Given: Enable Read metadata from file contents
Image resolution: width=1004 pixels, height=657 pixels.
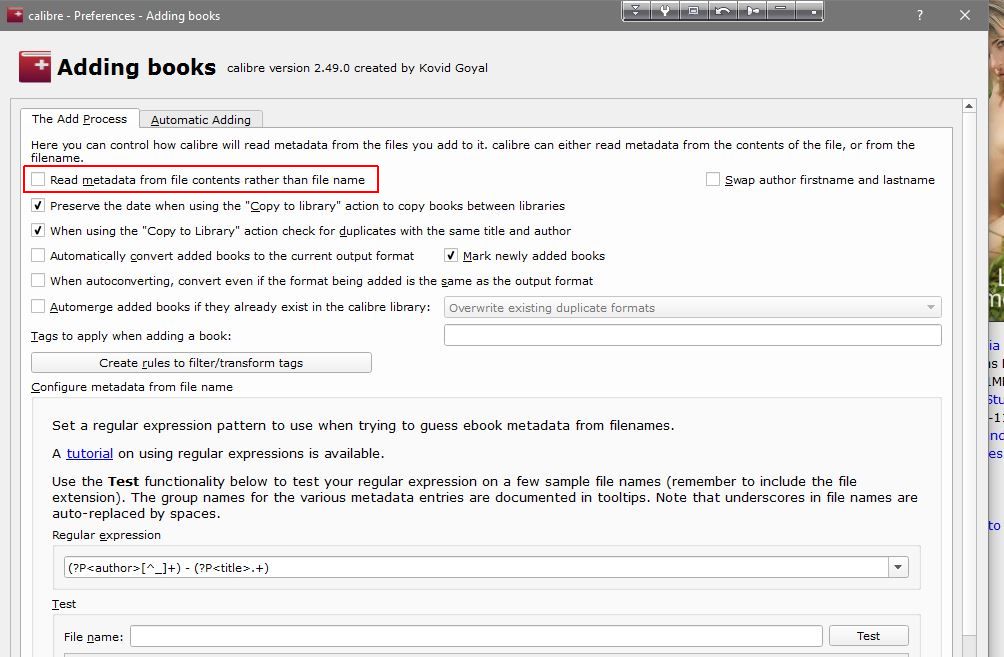Looking at the screenshot, I should tap(38, 179).
